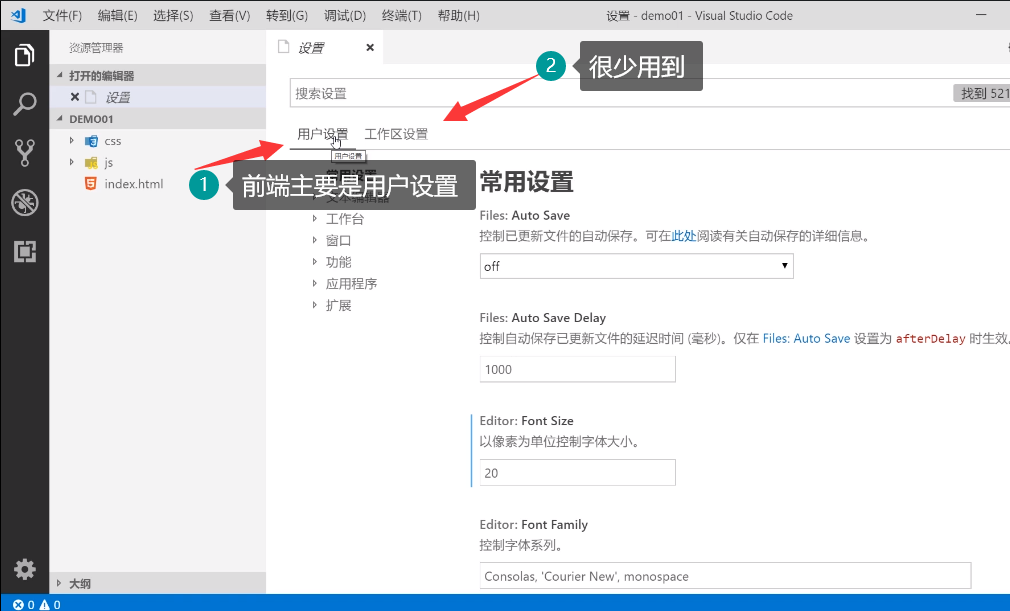
Task: Open the 终端 menu
Action: pos(401,15)
